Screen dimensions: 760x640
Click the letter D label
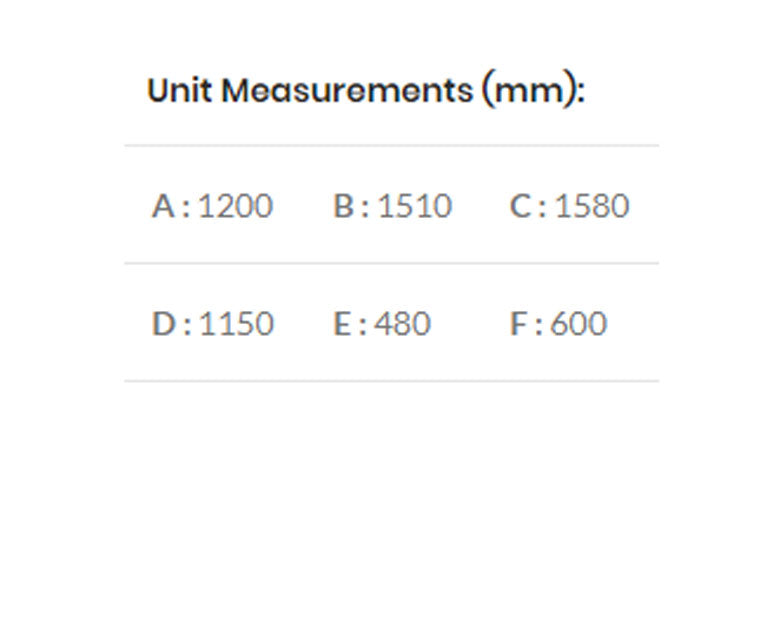163,324
